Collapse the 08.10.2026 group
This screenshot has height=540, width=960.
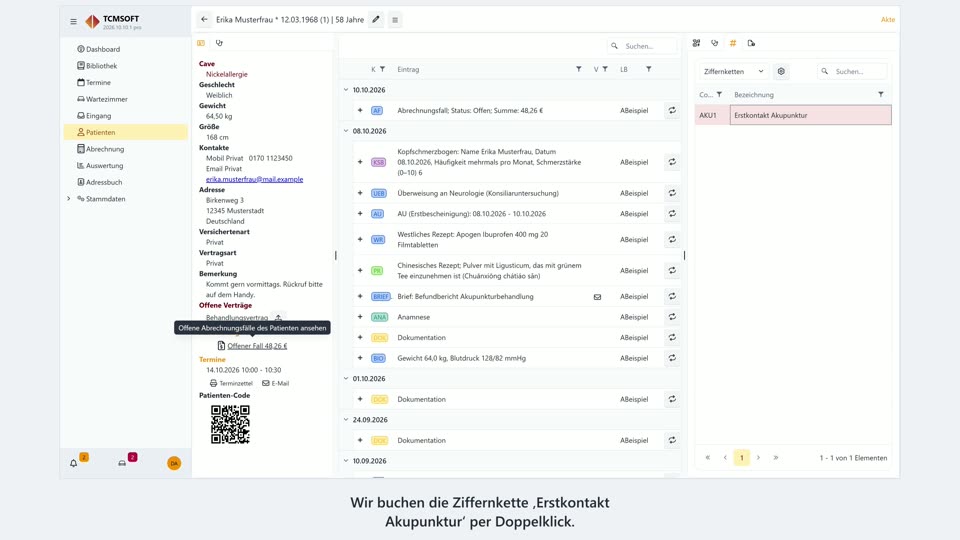click(x=346, y=130)
